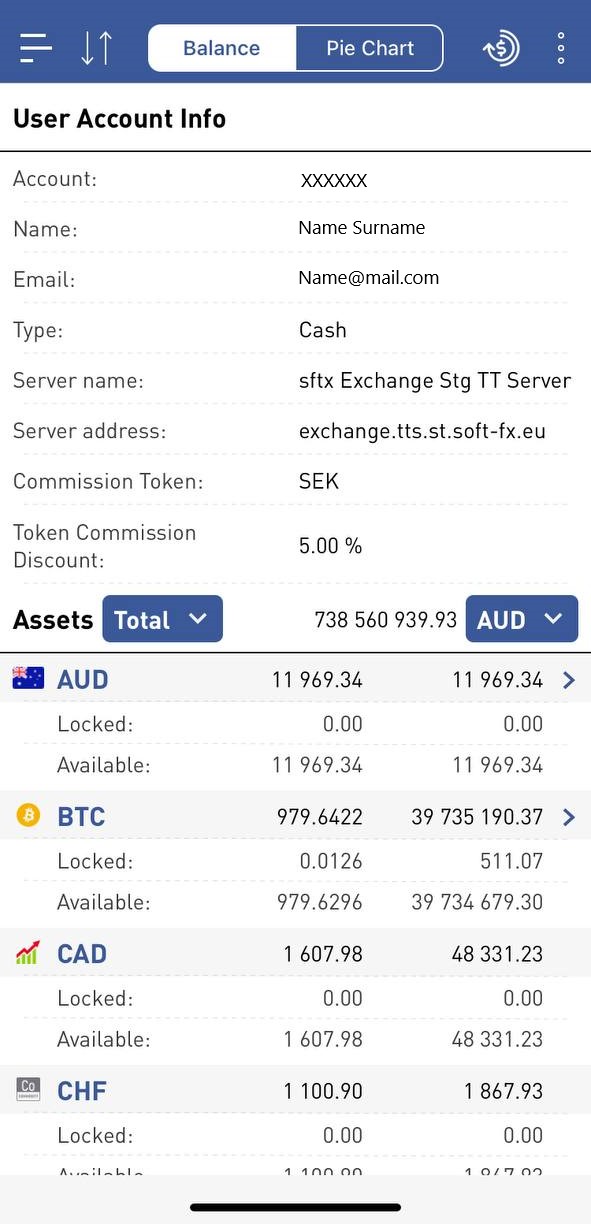Tap the orange Bitcoin coin icon
The height and width of the screenshot is (1224, 591).
click(x=28, y=816)
